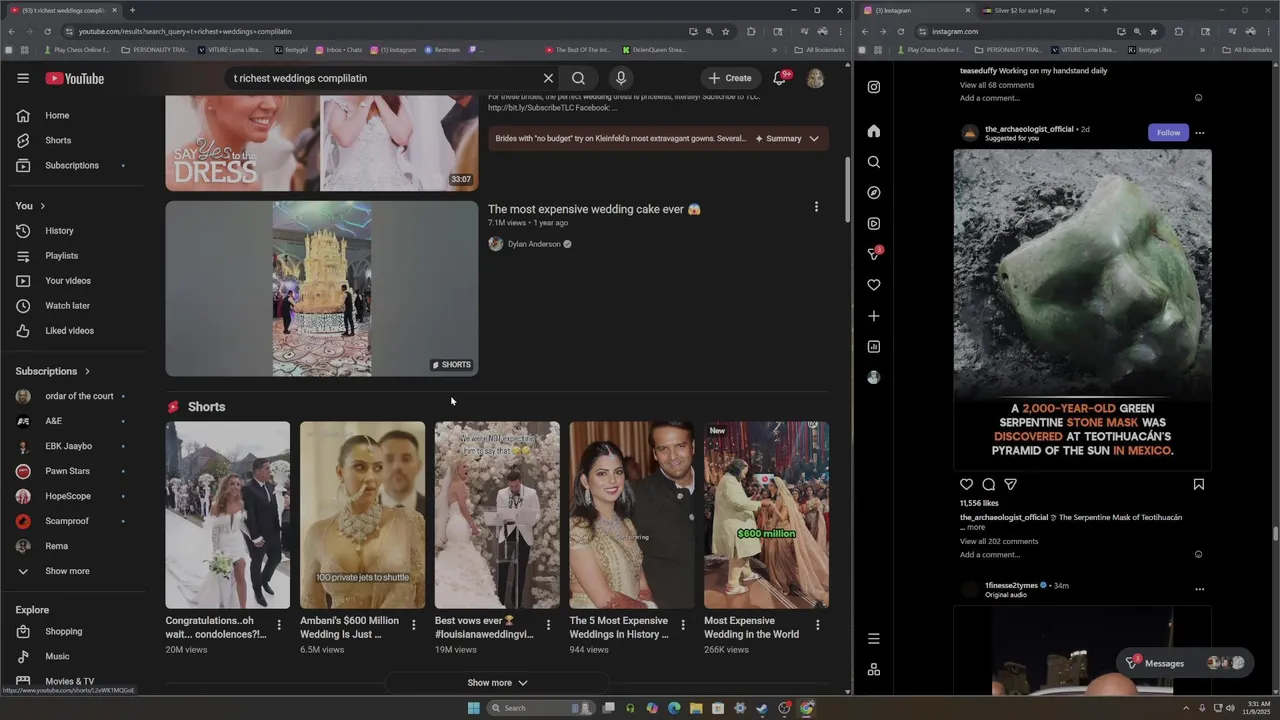Image resolution: width=1280 pixels, height=720 pixels.
Task: Click the YouTube logo
Action: click(74, 78)
